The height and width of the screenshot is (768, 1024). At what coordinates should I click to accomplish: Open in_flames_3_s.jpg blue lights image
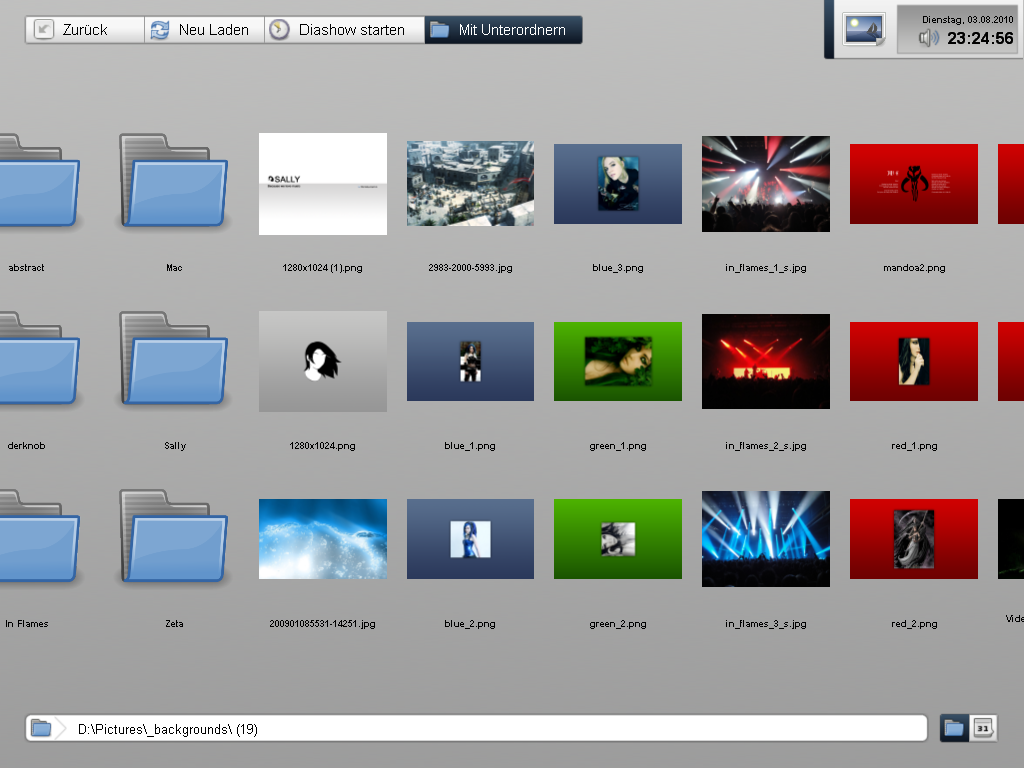point(765,539)
